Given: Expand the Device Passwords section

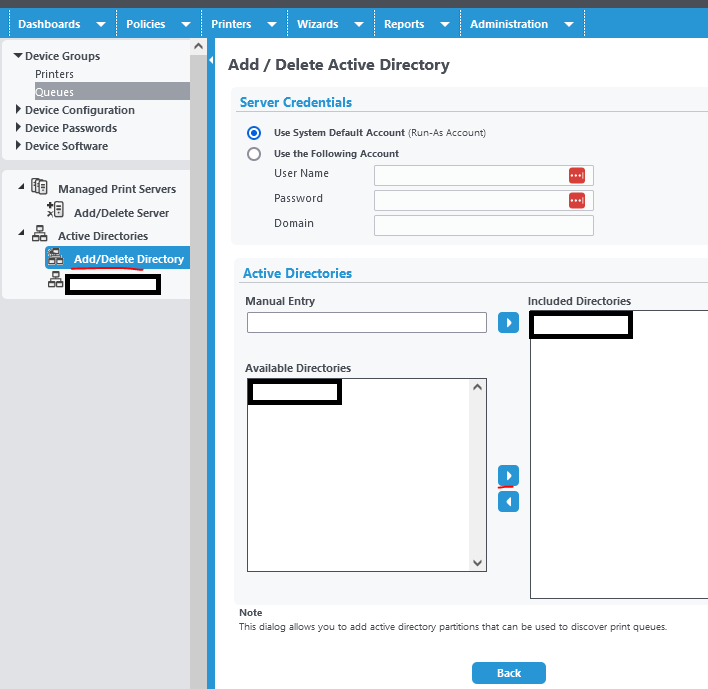Looking at the screenshot, I should point(19,128).
